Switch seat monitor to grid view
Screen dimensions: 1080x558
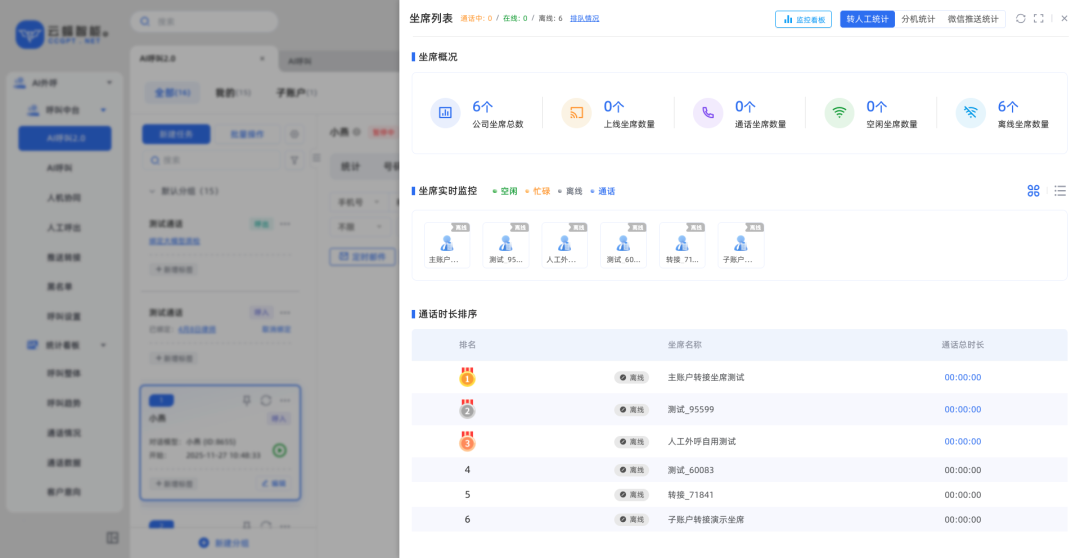pyautogui.click(x=1033, y=191)
